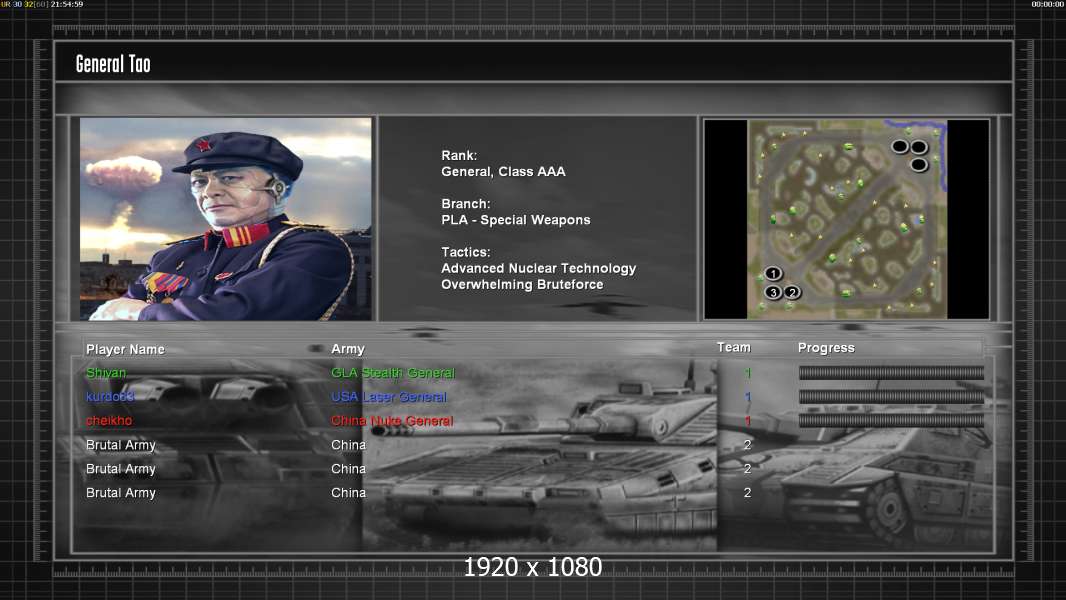Click the 'Branch:' label
The width and height of the screenshot is (1066, 600).
466,204
